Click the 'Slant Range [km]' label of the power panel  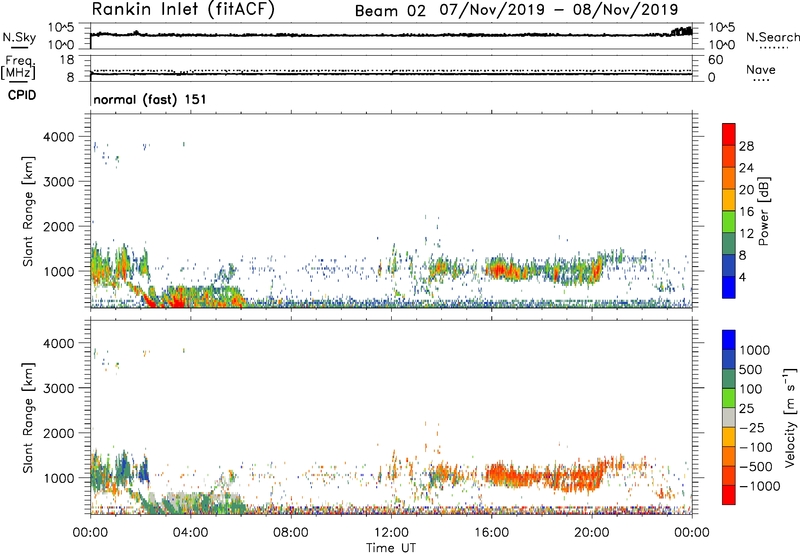click(x=28, y=211)
